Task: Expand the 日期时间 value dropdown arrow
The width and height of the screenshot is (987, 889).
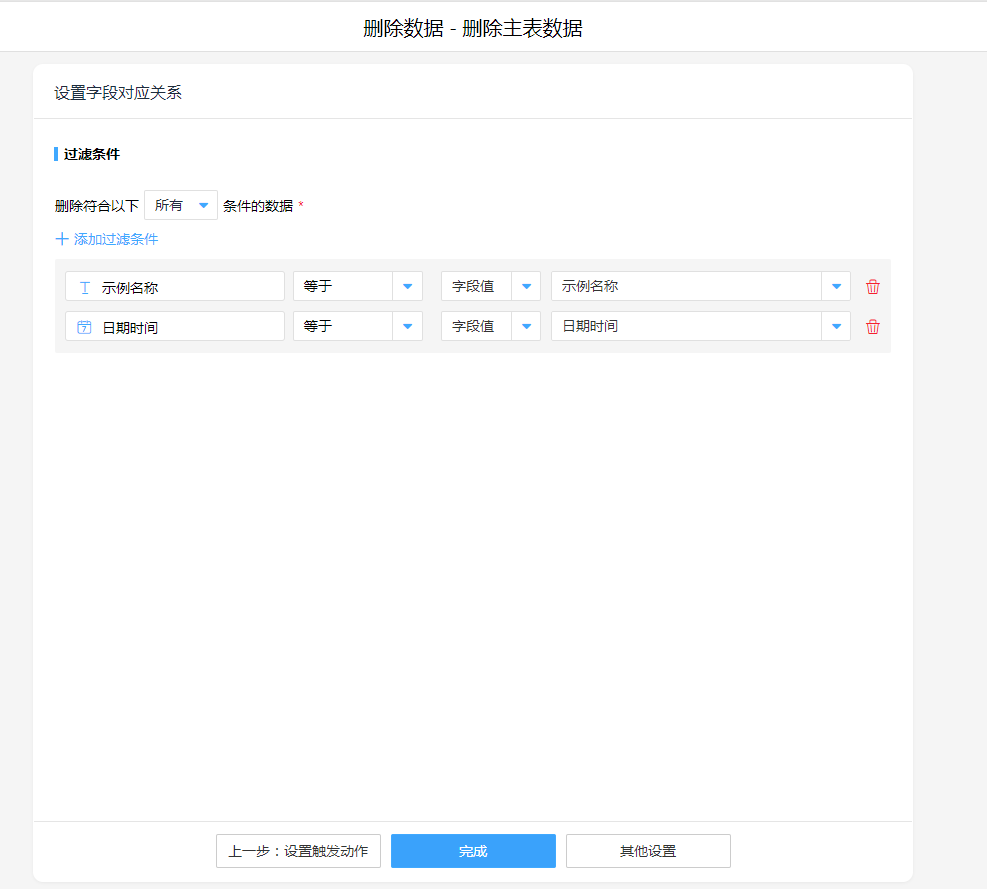Action: coord(836,326)
